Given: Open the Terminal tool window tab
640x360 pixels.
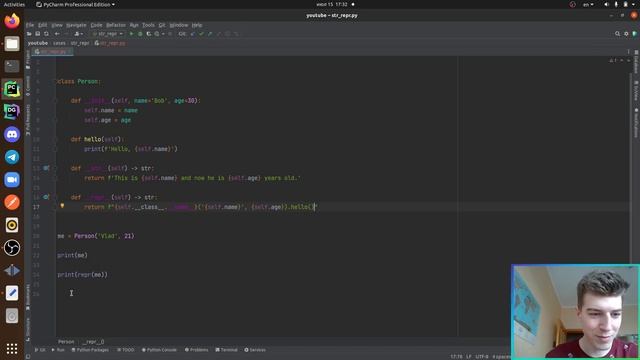Looking at the screenshot, I should coord(227,350).
